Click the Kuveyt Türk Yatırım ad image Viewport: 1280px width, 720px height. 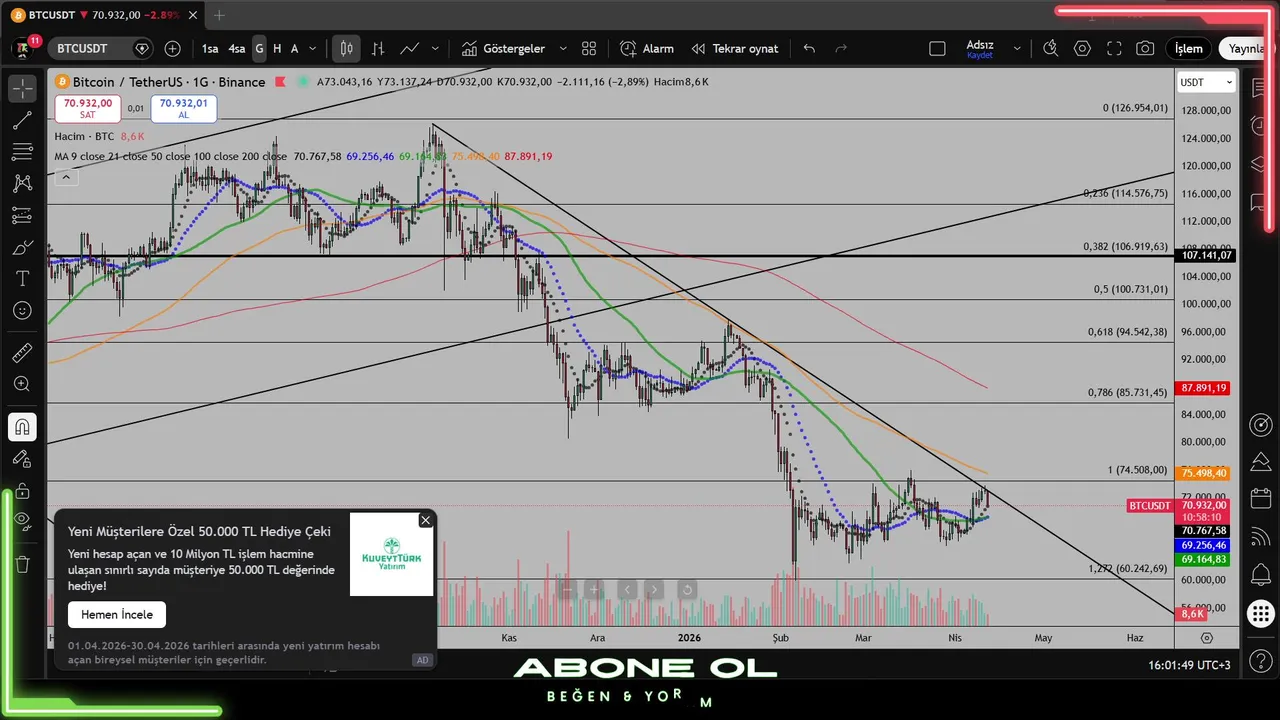coord(392,554)
